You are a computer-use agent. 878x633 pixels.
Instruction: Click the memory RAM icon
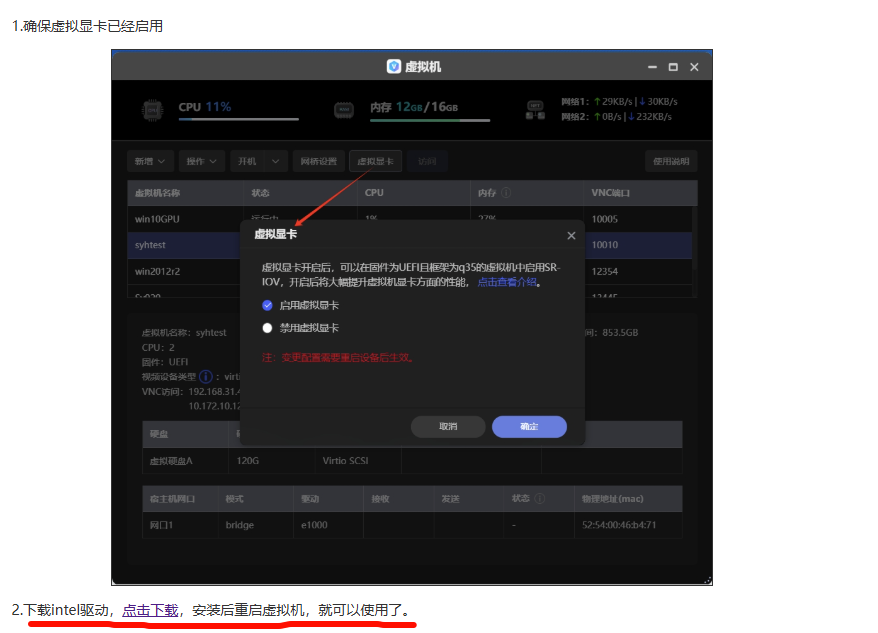[343, 110]
